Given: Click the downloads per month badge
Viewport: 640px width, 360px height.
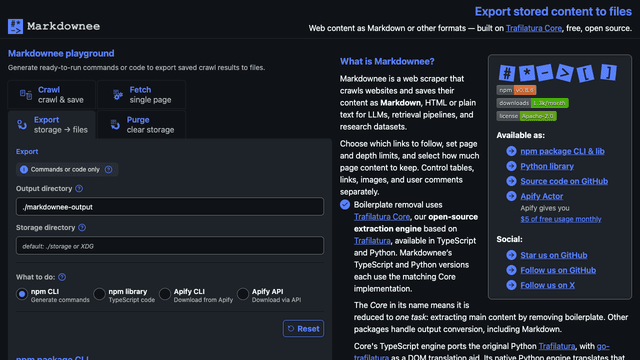Looking at the screenshot, I should tap(532, 103).
